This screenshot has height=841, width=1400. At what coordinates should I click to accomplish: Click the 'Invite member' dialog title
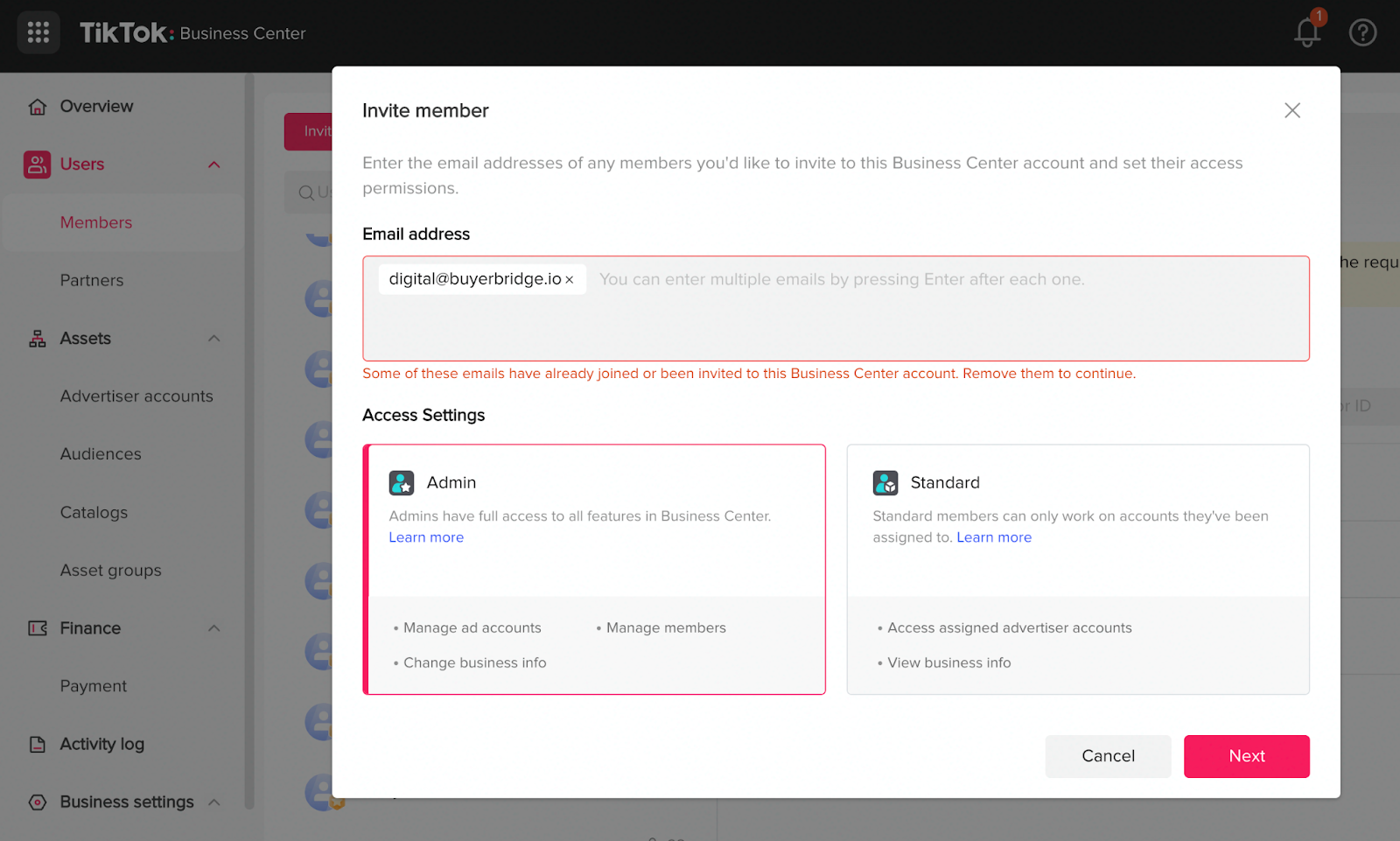tap(425, 111)
